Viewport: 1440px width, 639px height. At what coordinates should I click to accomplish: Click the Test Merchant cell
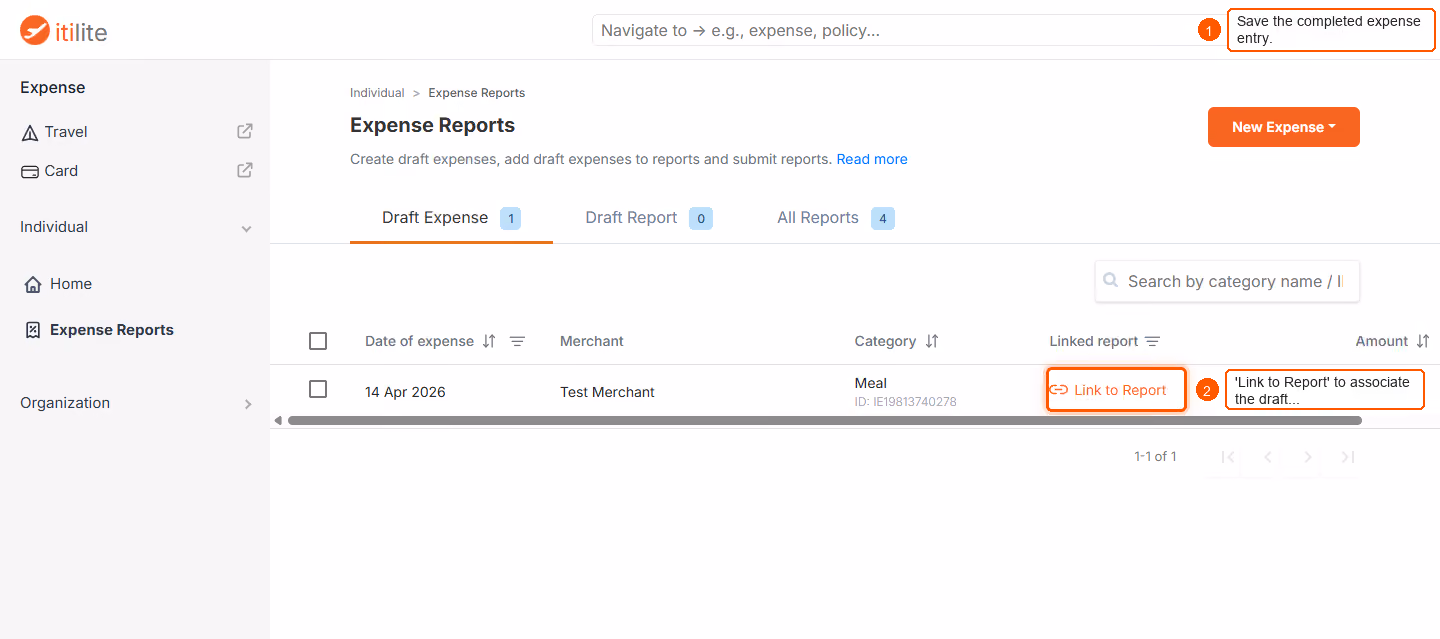point(607,392)
